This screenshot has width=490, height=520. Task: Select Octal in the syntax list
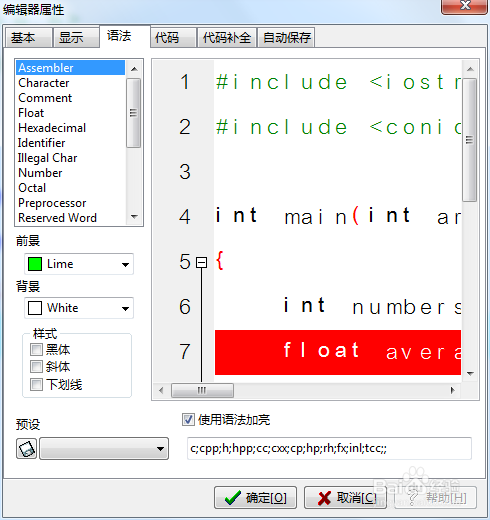(71, 188)
